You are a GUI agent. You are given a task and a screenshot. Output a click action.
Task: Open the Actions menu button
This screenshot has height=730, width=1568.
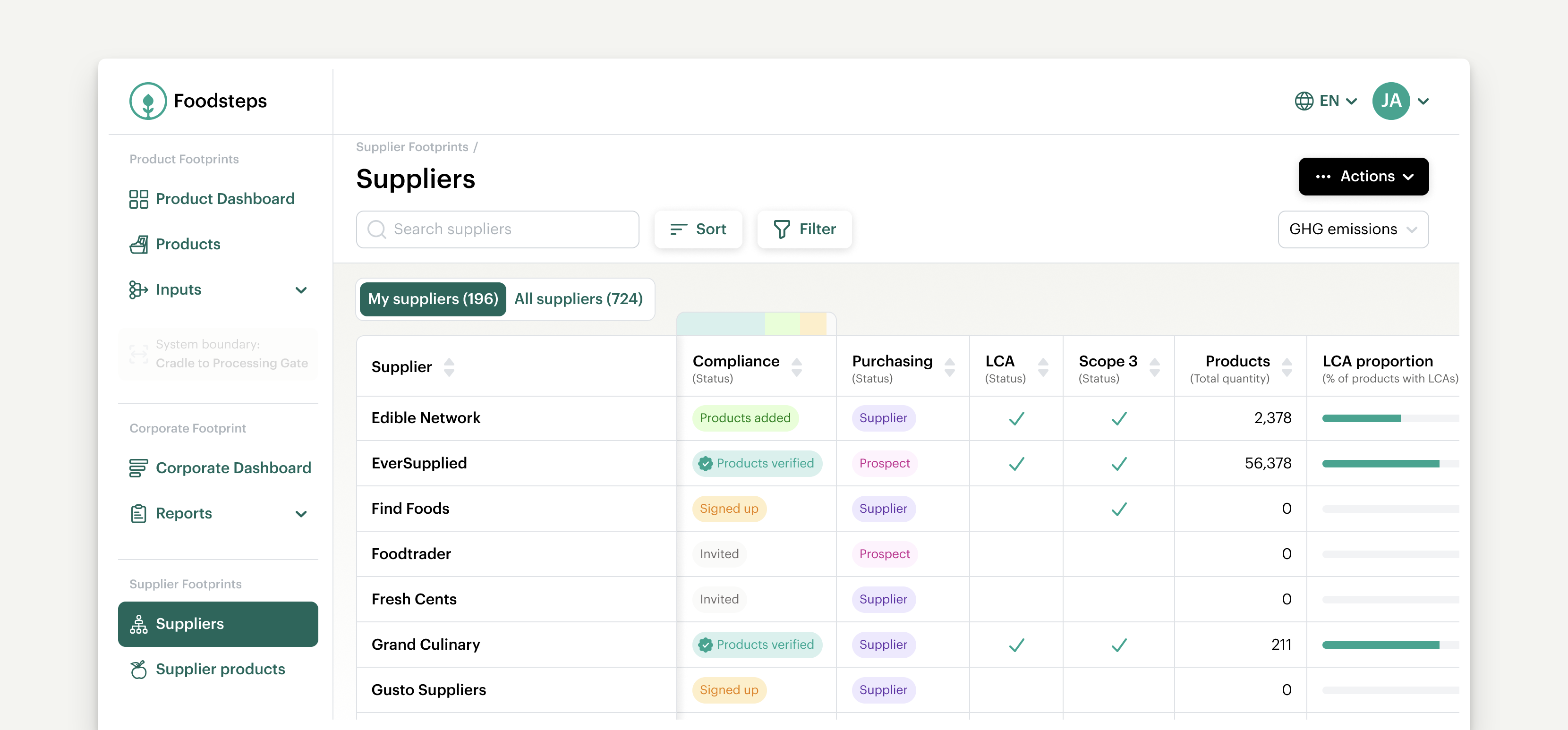1363,177
